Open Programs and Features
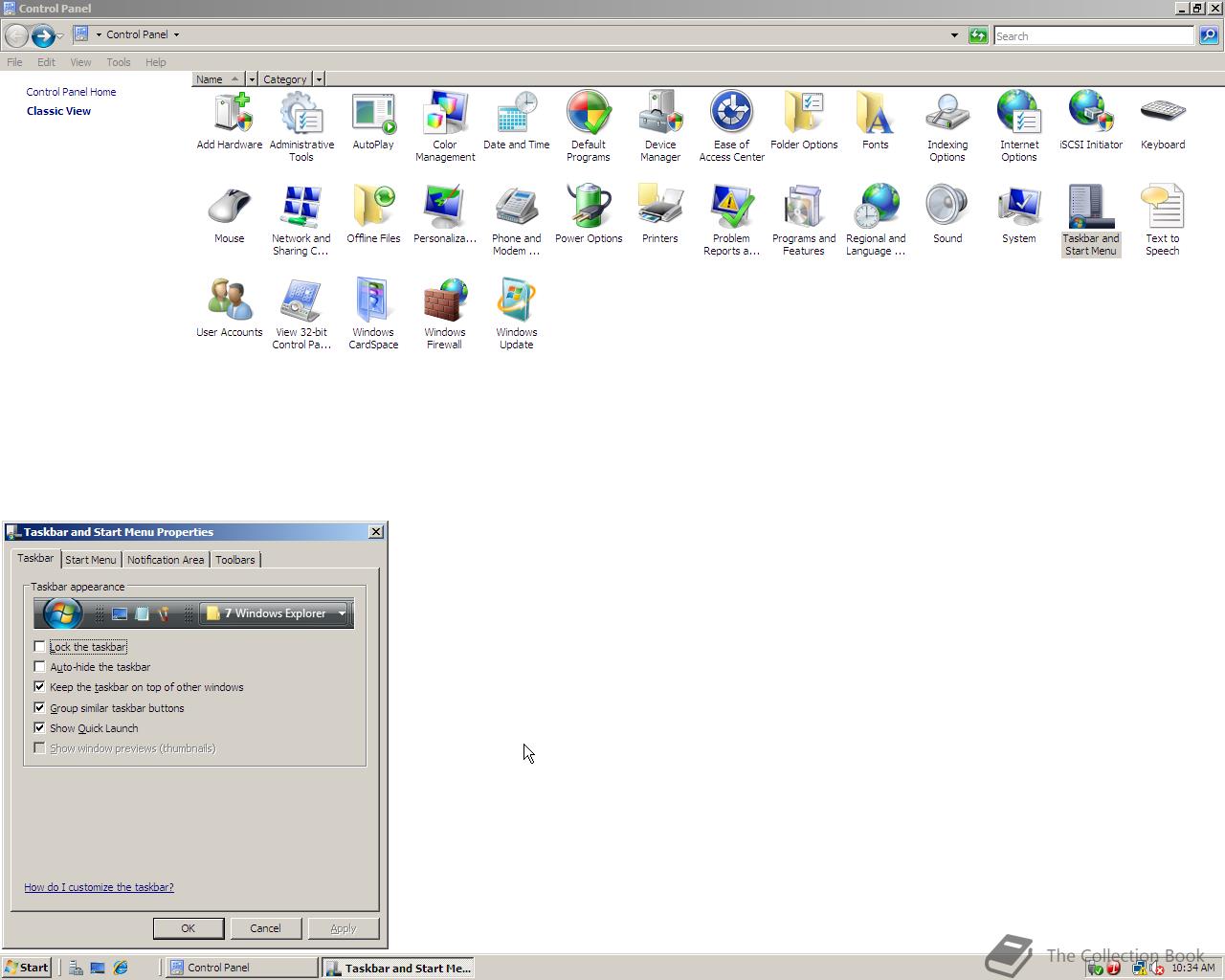Screen dimensions: 1225x980 pos(804,221)
